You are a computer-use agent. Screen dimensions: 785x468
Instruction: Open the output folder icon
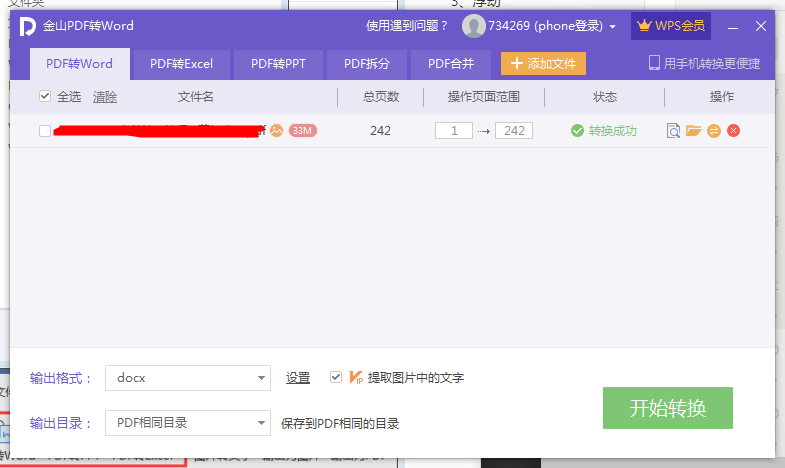click(x=693, y=131)
